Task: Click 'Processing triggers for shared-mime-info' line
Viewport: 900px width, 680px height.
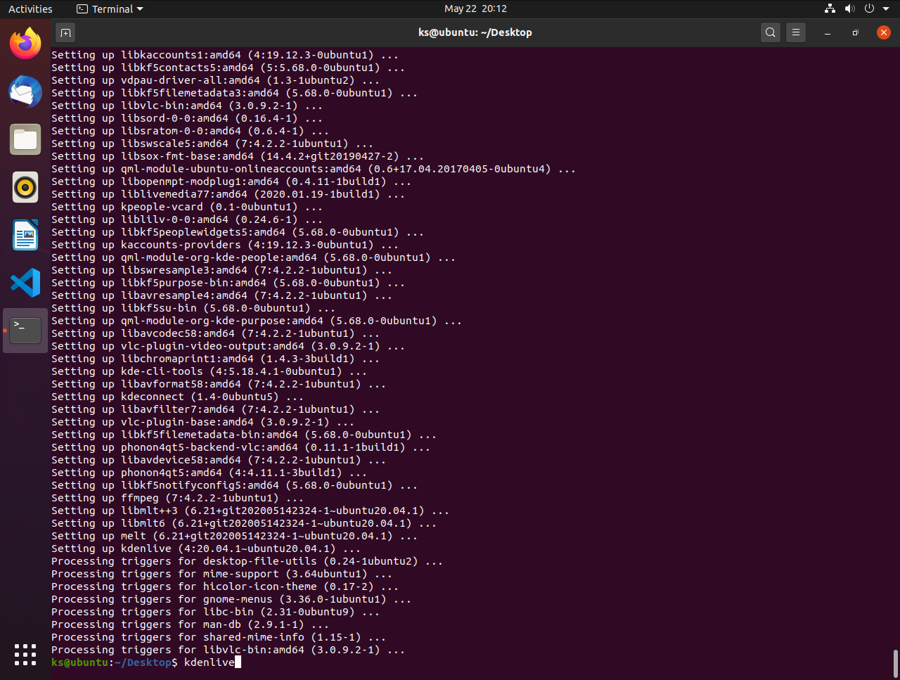Action: [x=218, y=637]
